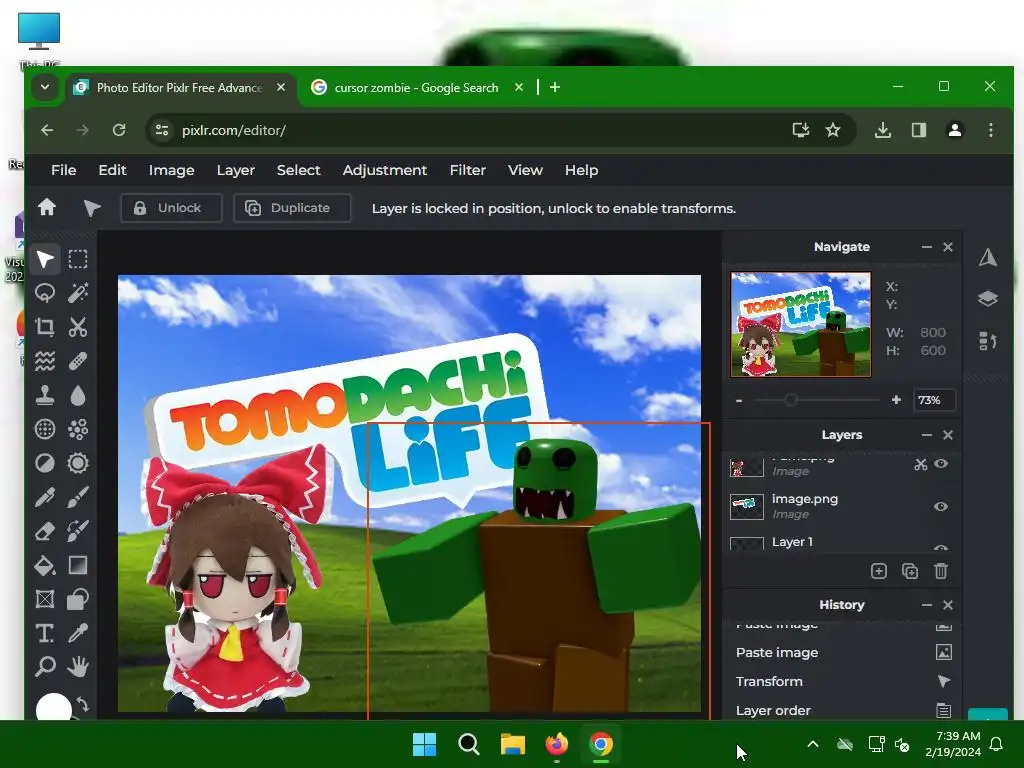Close the Layers panel

coord(948,435)
